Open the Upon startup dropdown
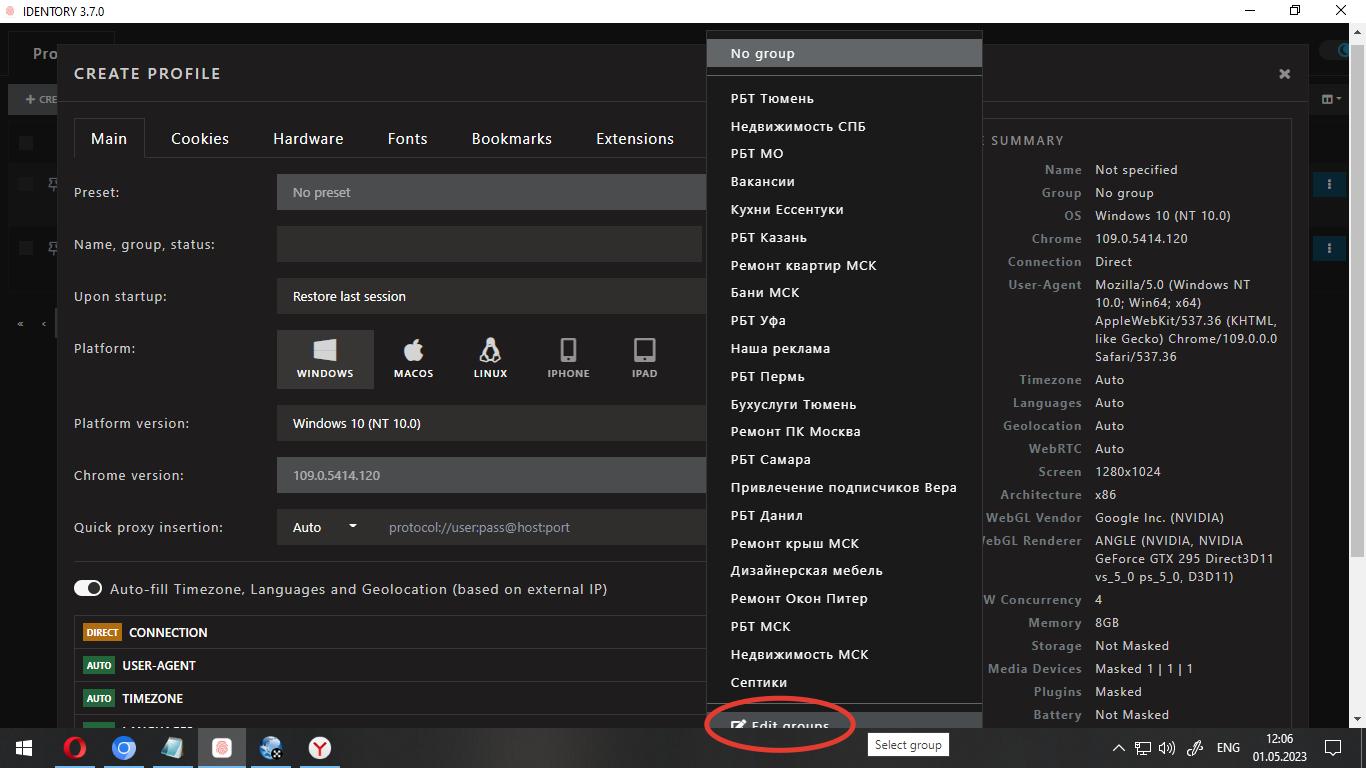This screenshot has width=1366, height=768. [490, 296]
